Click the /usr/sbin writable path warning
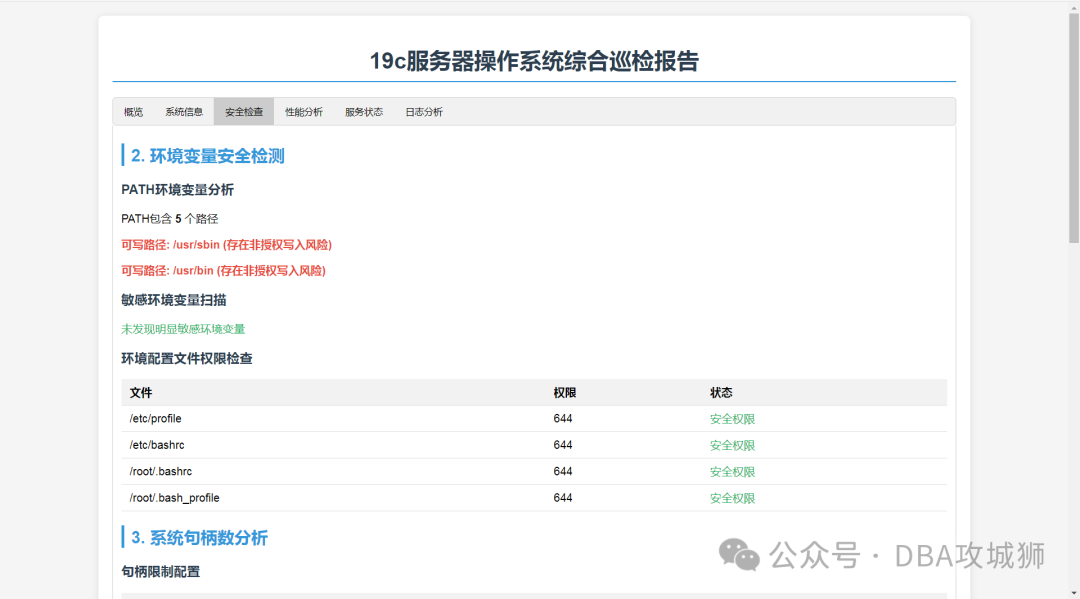The image size is (1080, 599). click(x=227, y=245)
